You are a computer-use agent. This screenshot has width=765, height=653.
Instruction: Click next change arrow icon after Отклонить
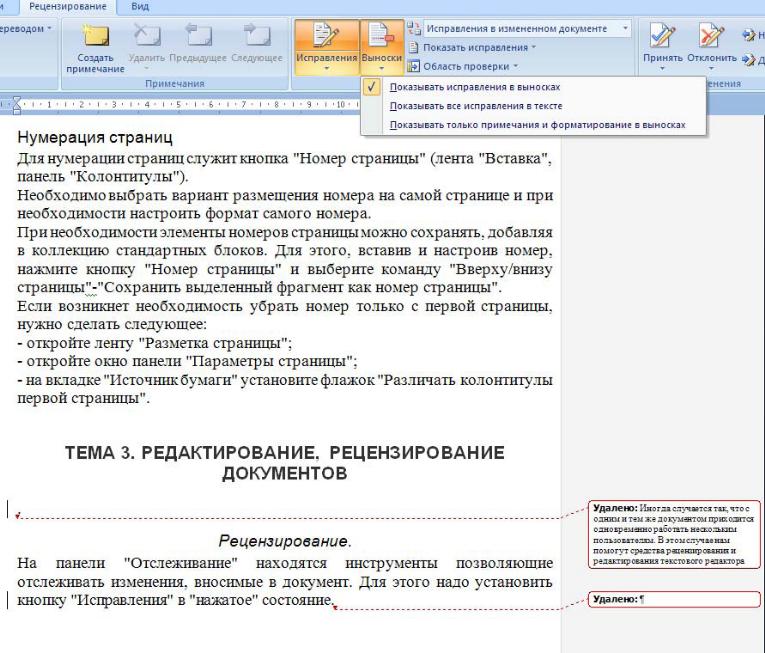[x=749, y=60]
